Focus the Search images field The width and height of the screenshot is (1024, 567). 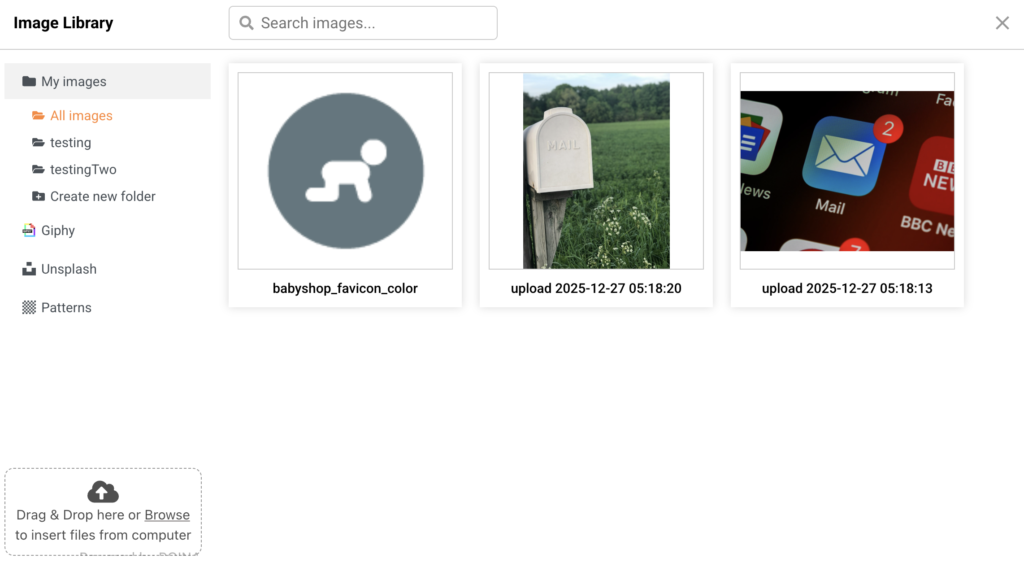tap(363, 23)
